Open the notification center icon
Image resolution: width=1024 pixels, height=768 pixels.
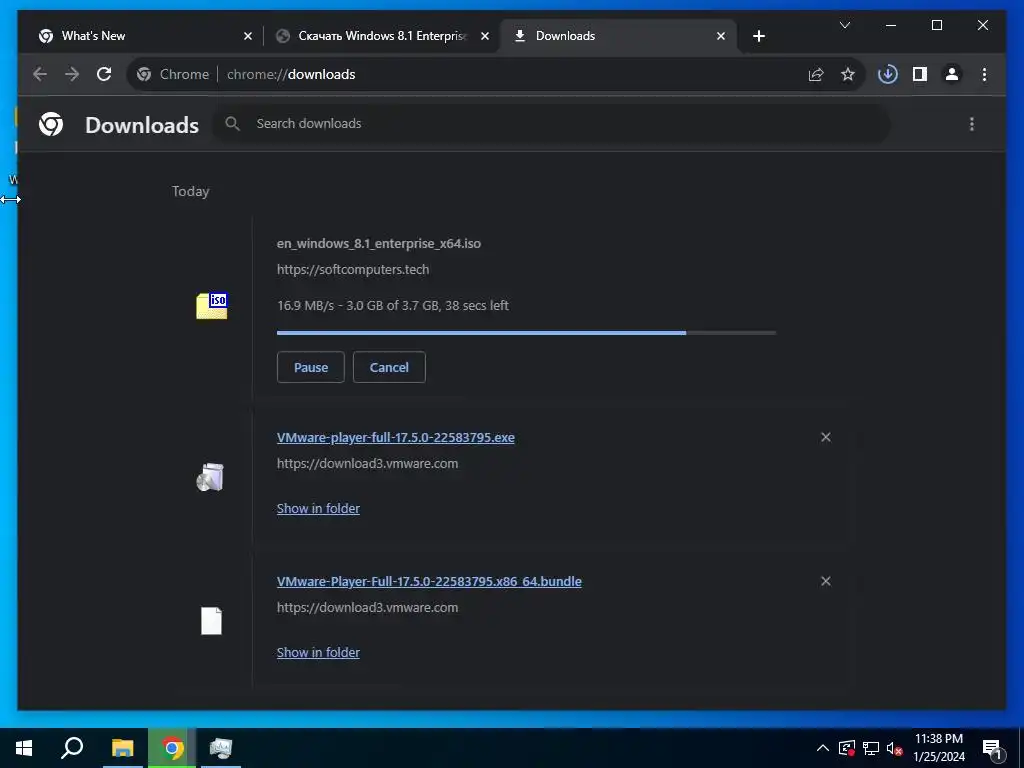point(992,748)
